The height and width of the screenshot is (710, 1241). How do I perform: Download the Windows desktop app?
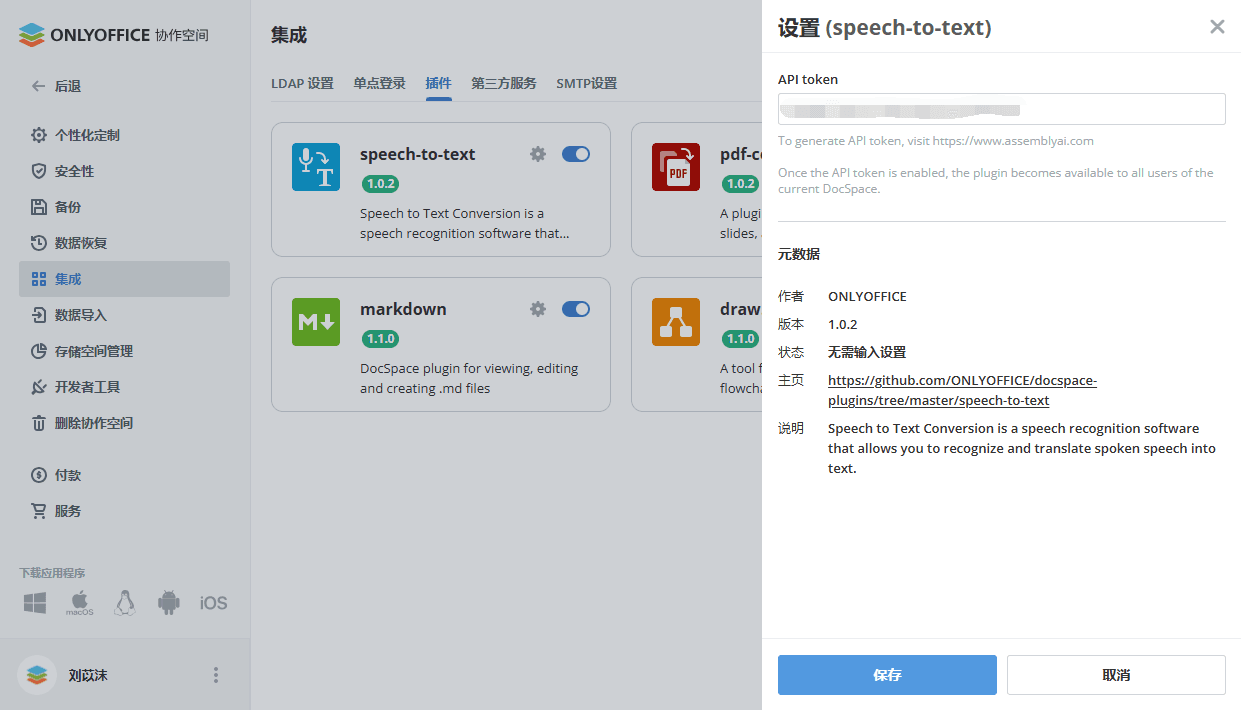coord(36,603)
